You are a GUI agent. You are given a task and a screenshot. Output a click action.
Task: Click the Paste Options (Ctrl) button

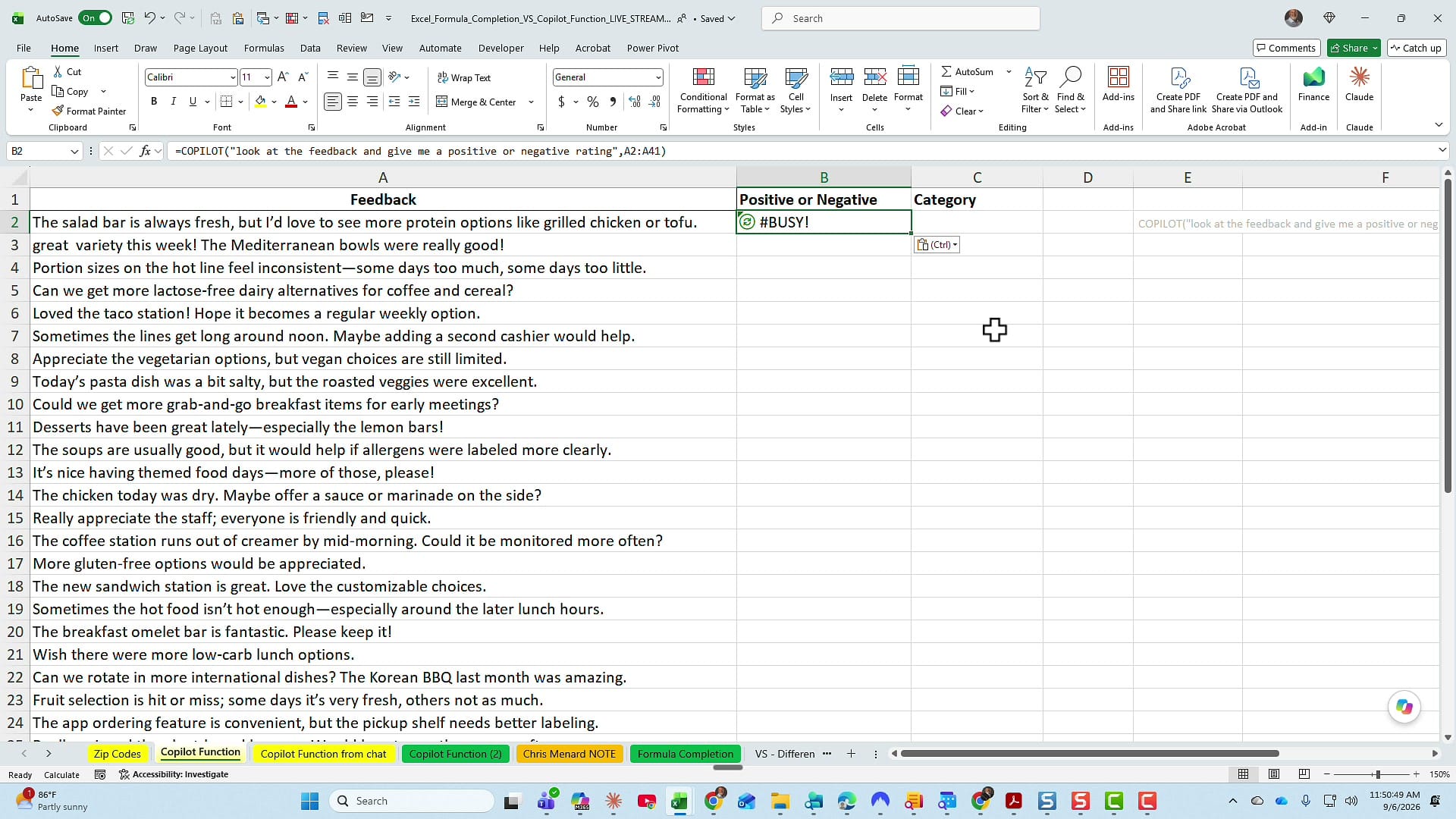click(937, 244)
